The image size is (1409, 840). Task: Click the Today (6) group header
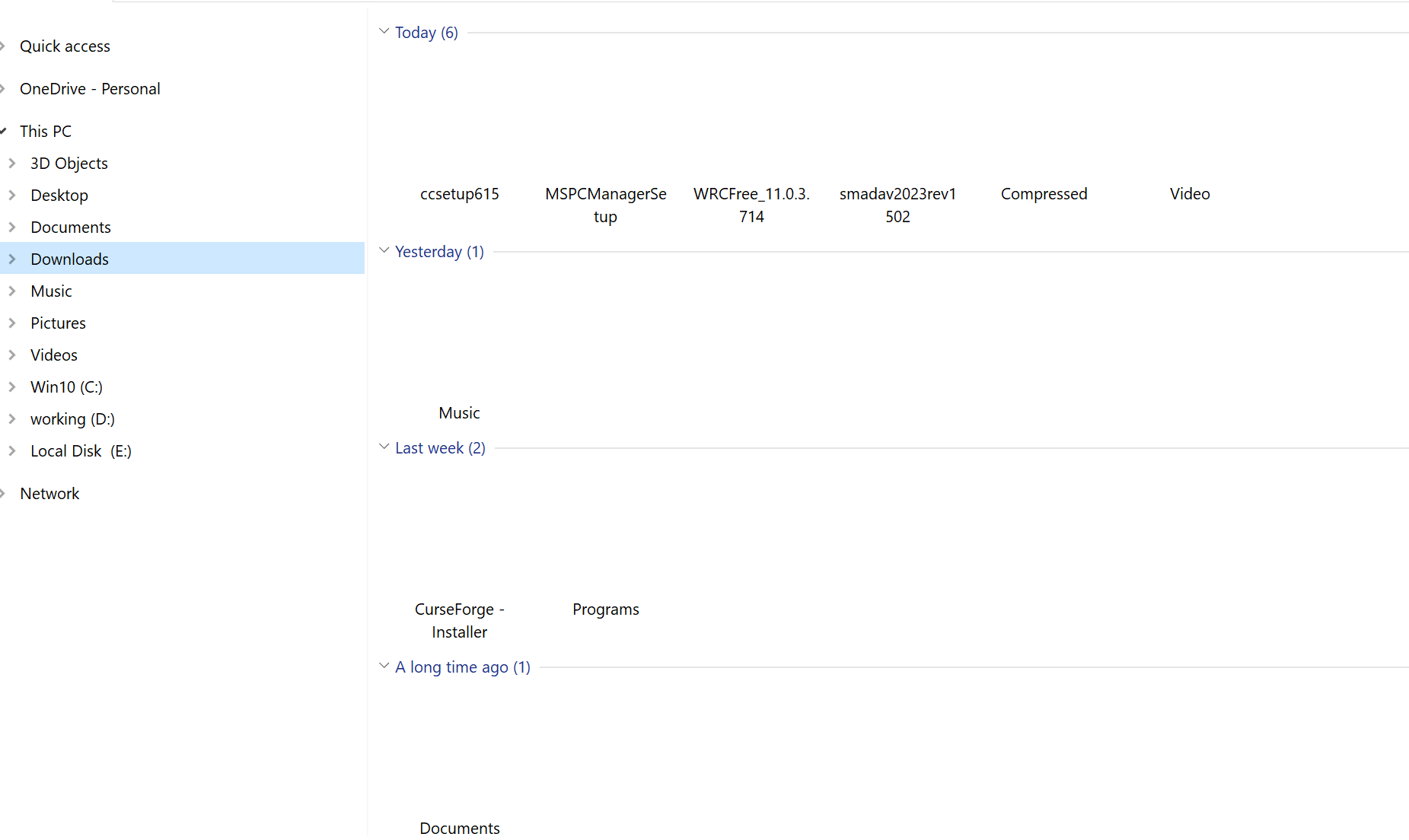[x=426, y=33]
